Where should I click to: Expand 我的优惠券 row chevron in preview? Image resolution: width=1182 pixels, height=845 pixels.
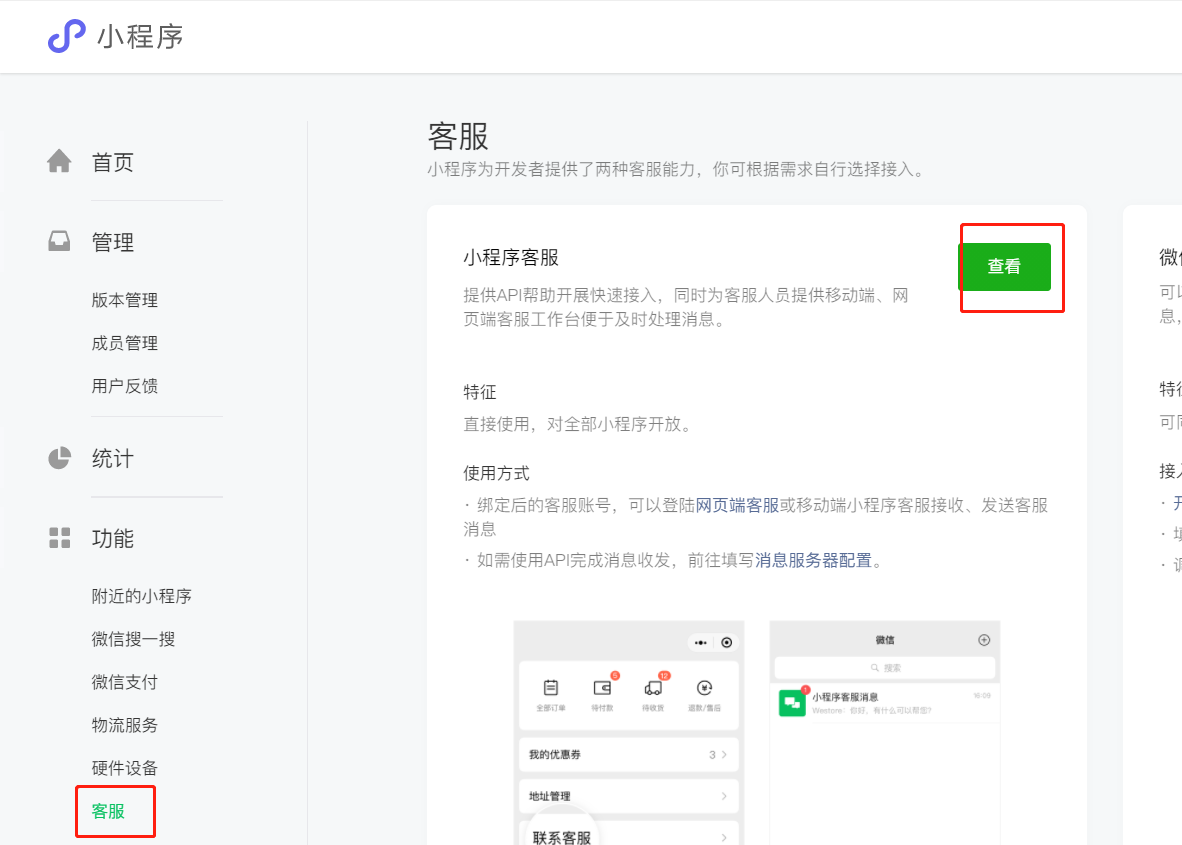[723, 755]
